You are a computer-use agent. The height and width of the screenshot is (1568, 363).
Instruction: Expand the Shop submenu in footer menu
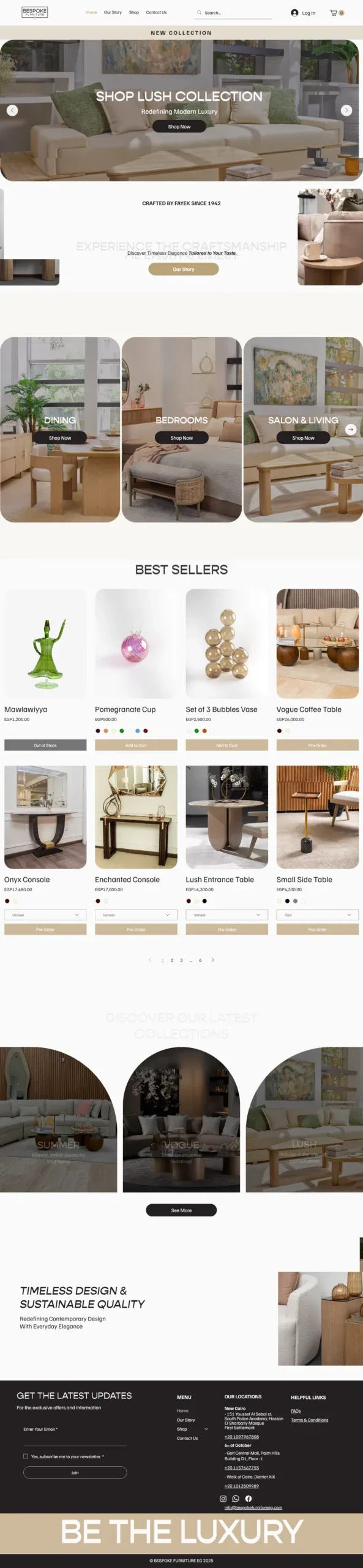coord(206,1429)
